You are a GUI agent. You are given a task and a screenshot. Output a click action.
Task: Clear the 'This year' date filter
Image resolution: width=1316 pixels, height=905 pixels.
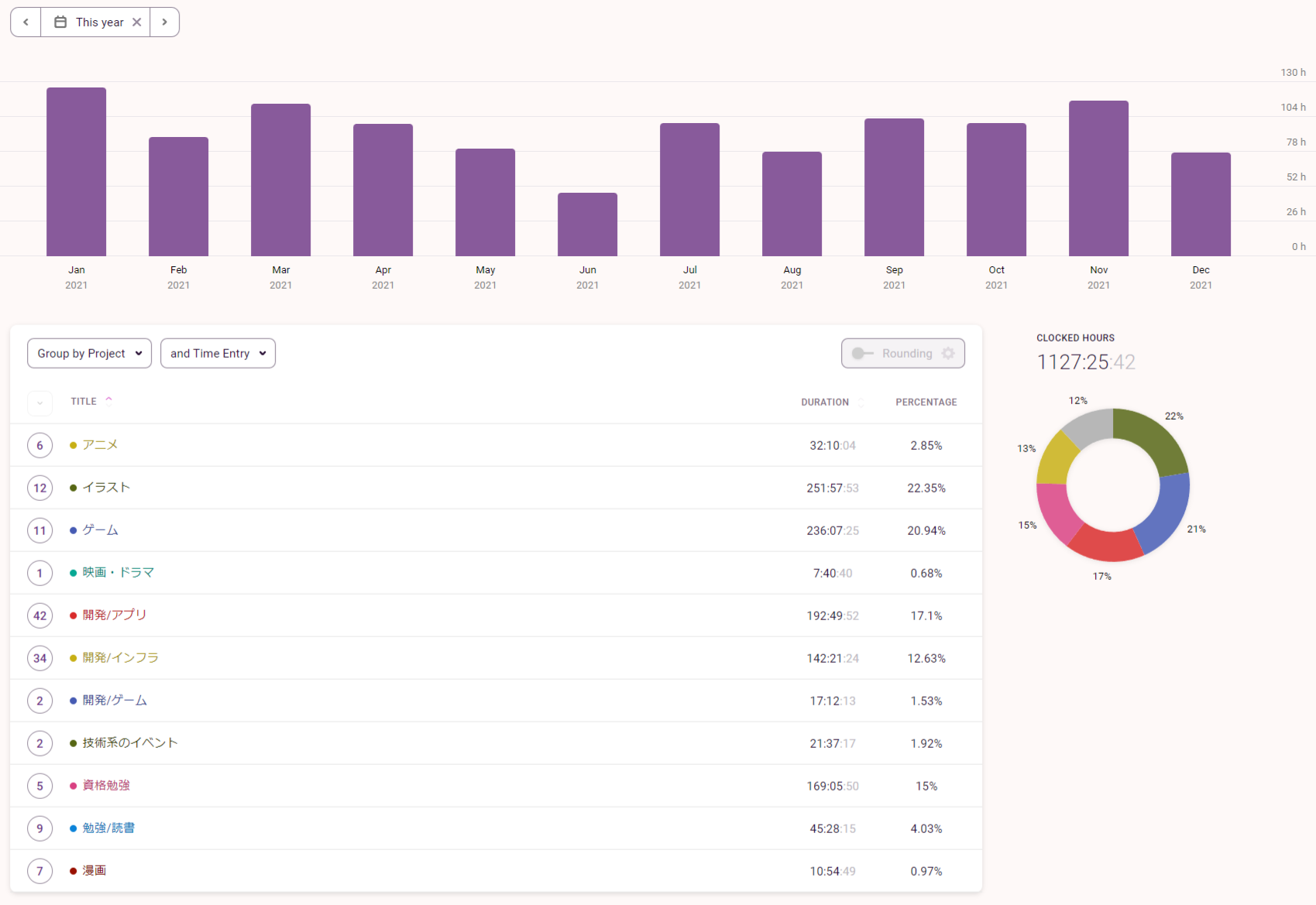[136, 22]
